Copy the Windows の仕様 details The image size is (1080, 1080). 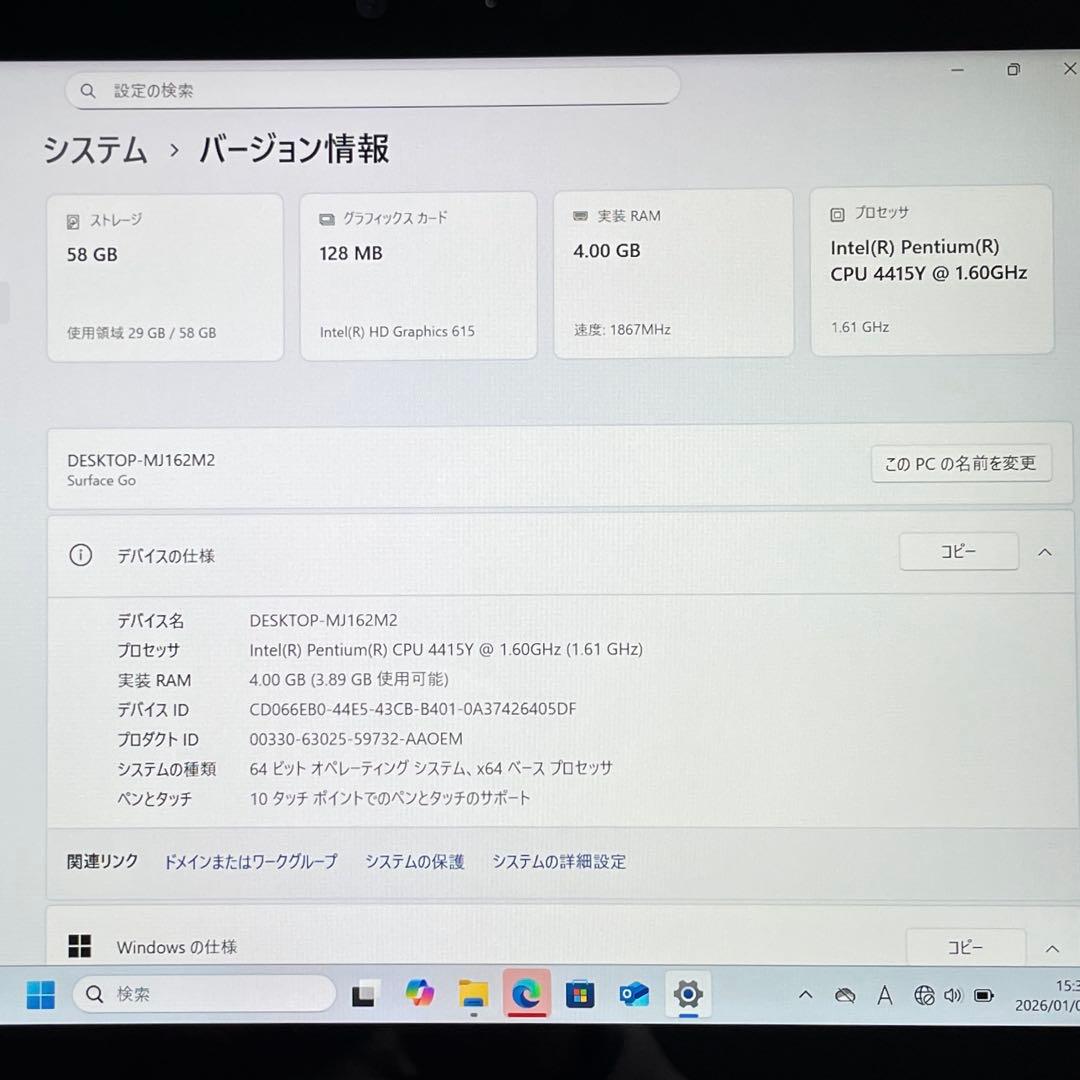coord(966,947)
